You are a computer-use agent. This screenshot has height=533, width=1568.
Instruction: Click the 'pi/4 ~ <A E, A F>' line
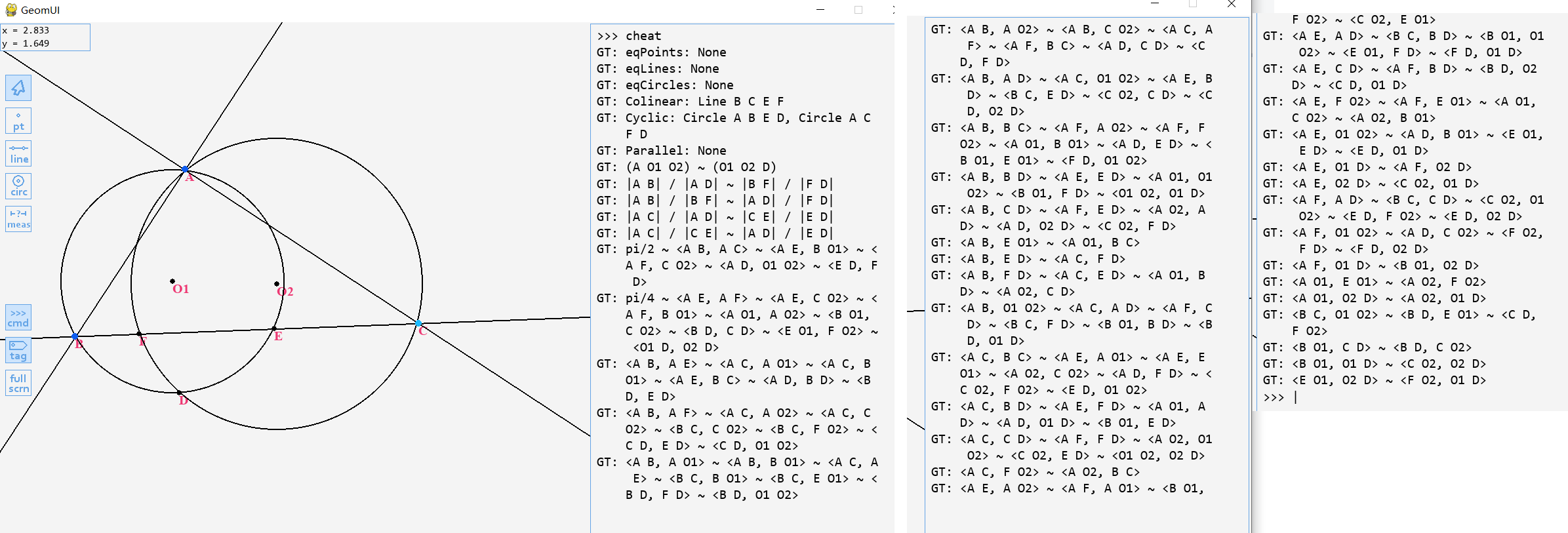[x=737, y=323]
